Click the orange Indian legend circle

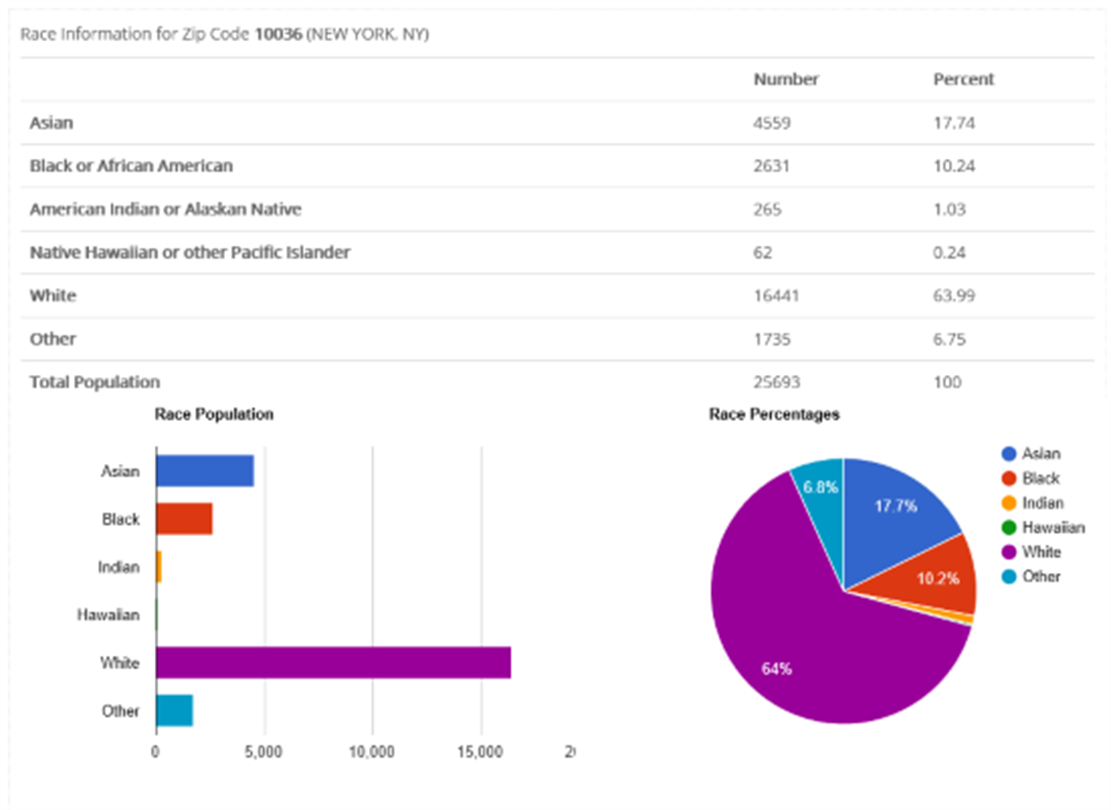tap(1007, 503)
